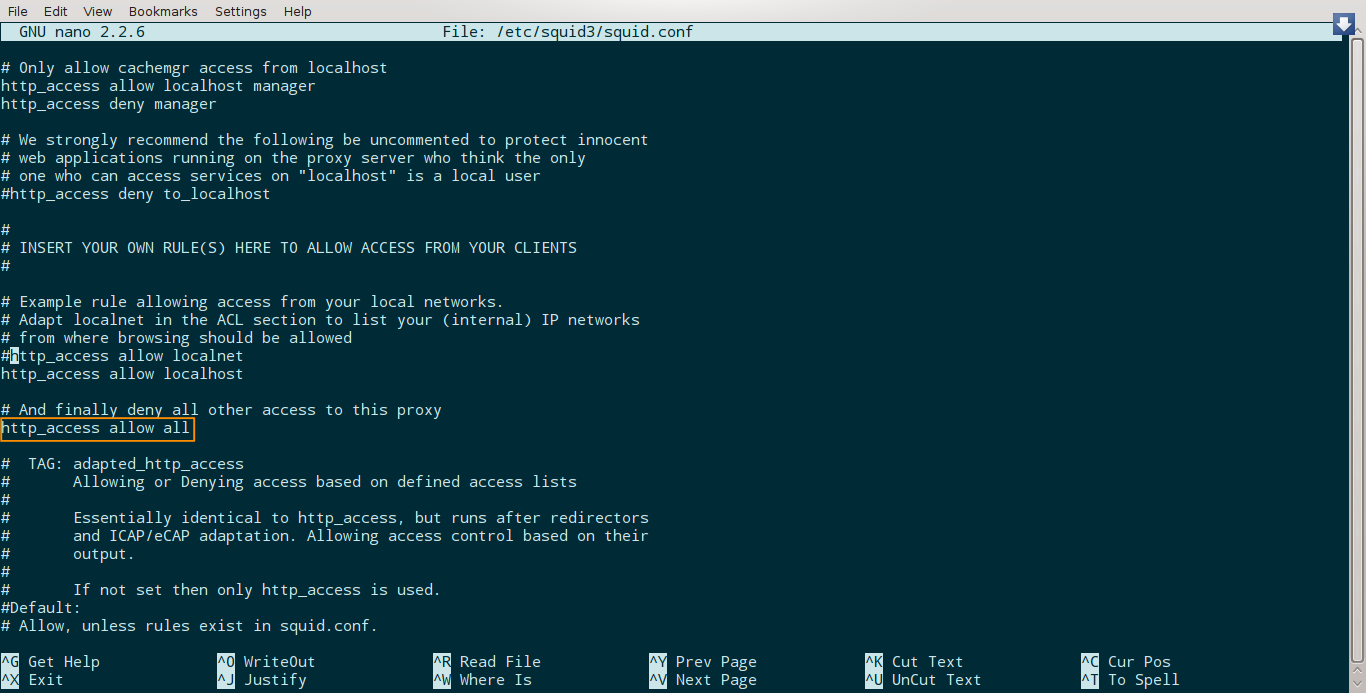This screenshot has width=1366, height=693.
Task: Open the Settings menu
Action: (x=241, y=11)
